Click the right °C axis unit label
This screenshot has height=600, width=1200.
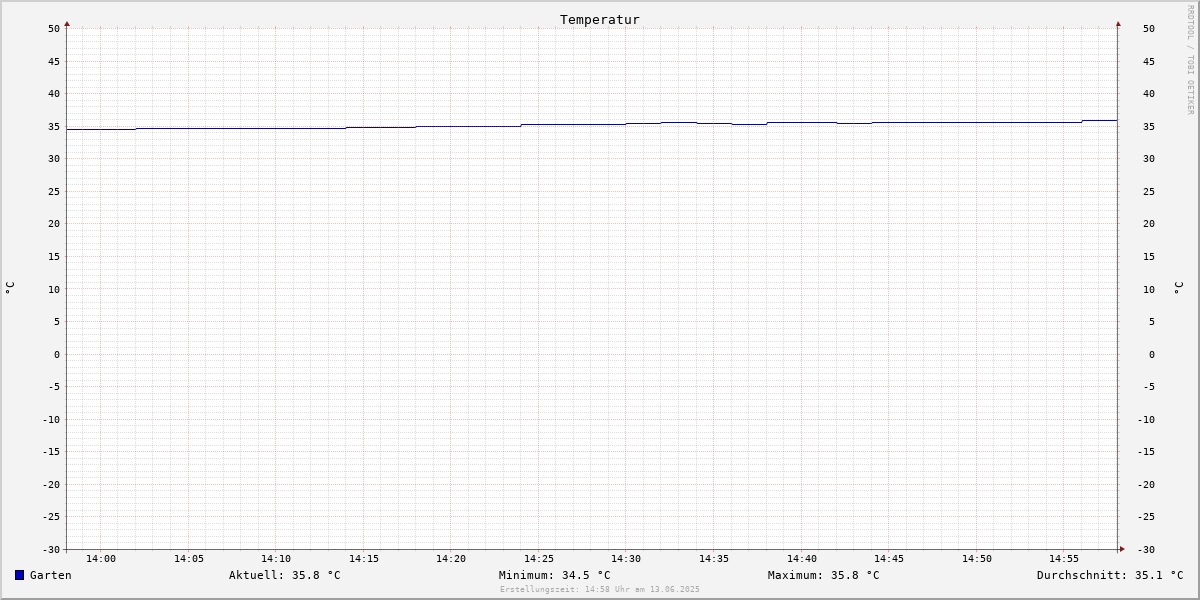[x=1178, y=288]
